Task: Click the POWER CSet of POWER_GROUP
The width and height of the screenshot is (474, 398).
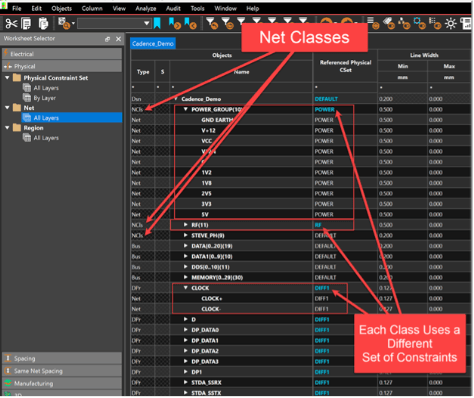Action: click(x=324, y=109)
